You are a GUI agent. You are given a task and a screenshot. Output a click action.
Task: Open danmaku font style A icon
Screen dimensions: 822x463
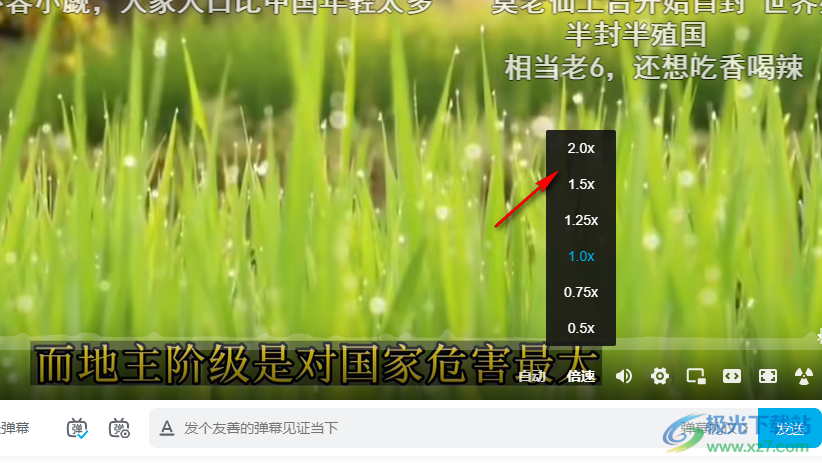[x=167, y=428]
